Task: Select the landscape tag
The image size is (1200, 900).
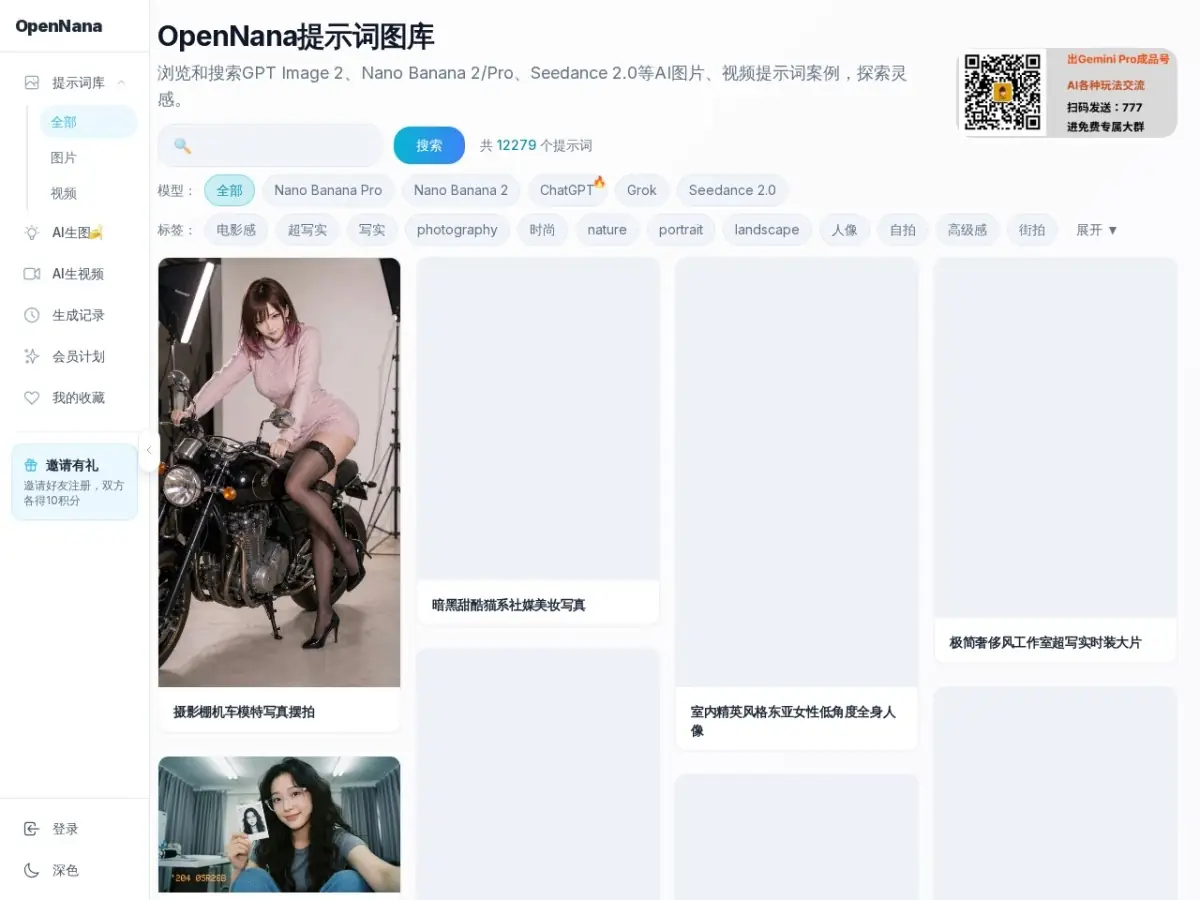Action: tap(767, 230)
